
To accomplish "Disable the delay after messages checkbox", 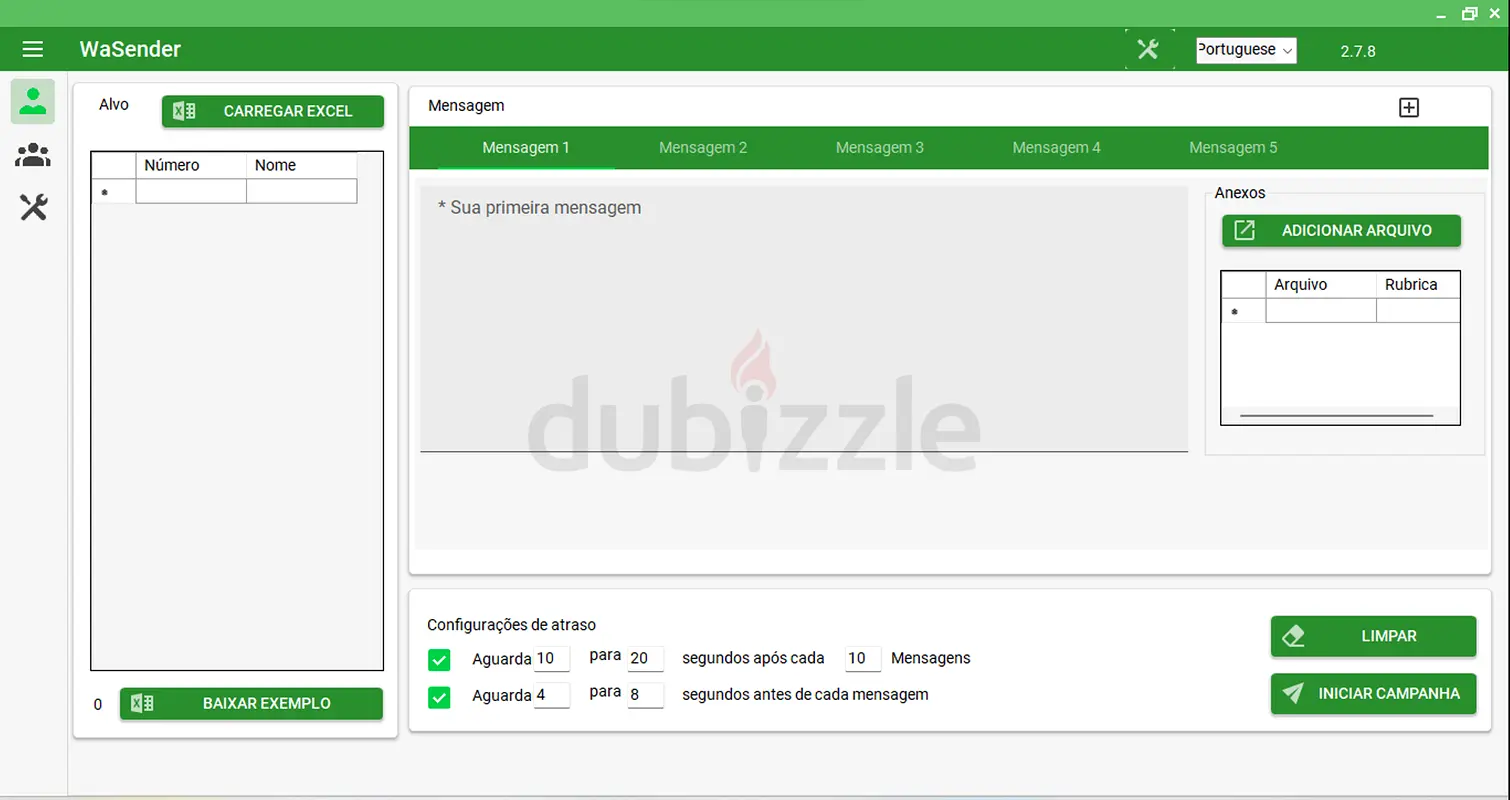I will point(439,659).
